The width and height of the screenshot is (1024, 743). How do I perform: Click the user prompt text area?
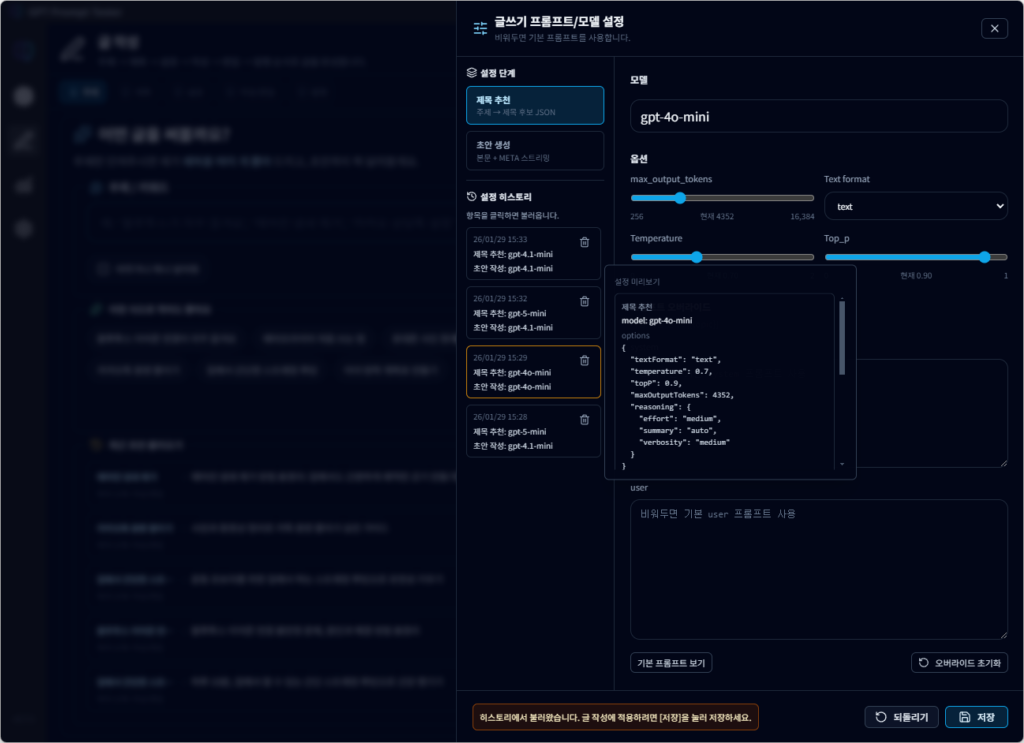point(818,569)
